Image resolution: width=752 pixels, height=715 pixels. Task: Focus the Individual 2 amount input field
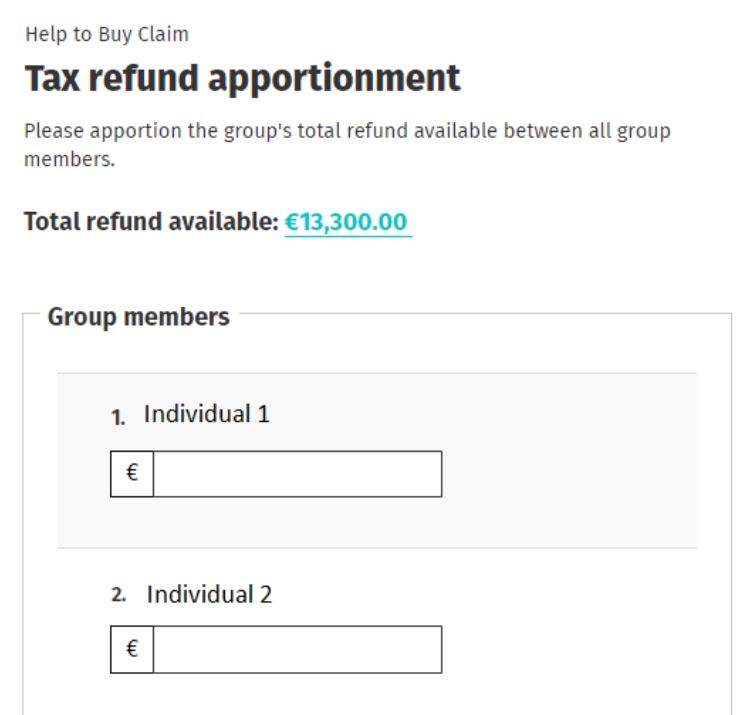click(297, 649)
